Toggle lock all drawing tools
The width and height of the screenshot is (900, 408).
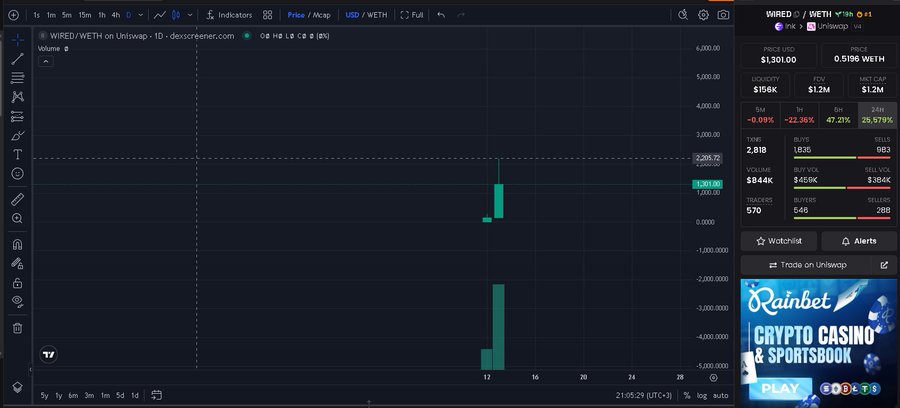pos(18,283)
